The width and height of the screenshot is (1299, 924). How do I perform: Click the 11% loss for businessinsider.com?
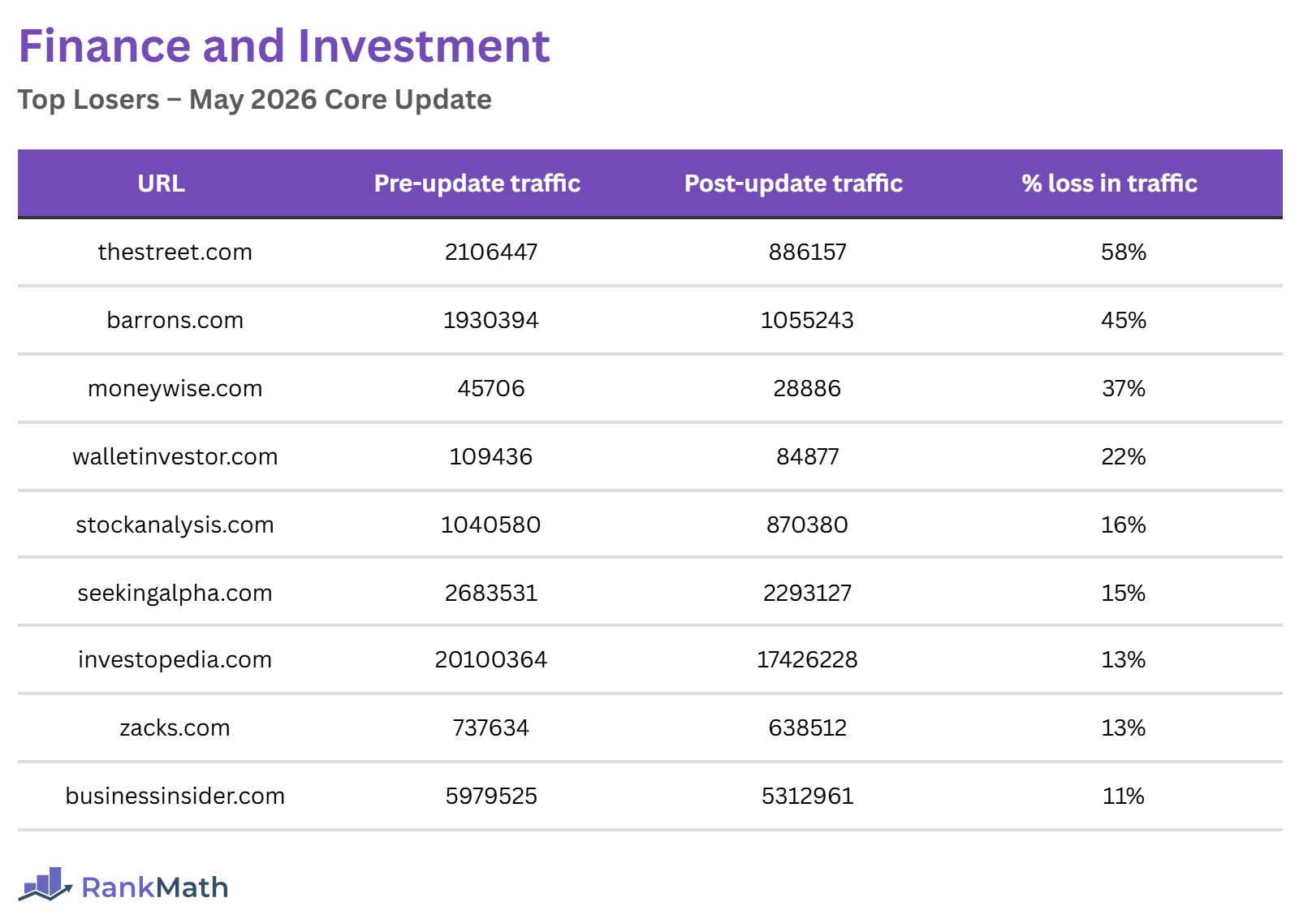(1124, 796)
